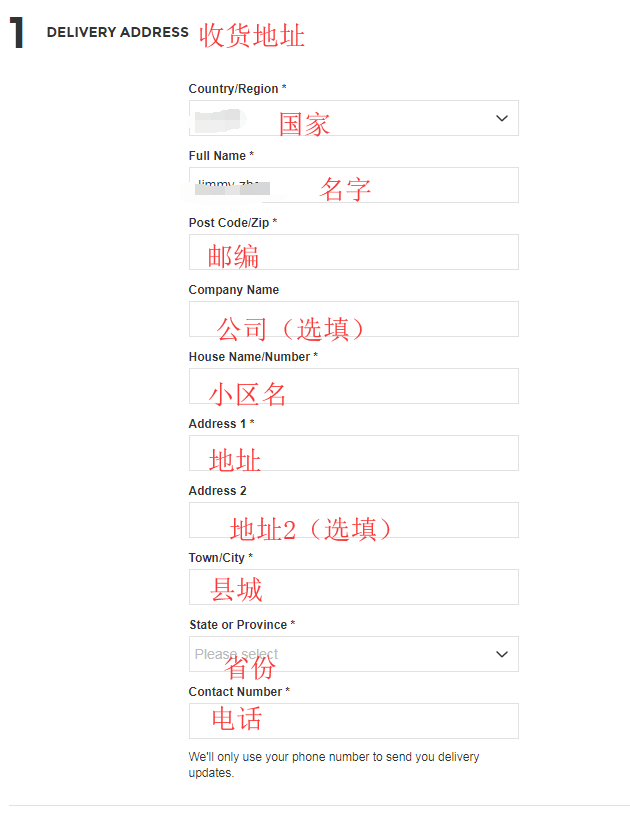
Task: Click inside the Address 1 field
Action: pyautogui.click(x=353, y=453)
